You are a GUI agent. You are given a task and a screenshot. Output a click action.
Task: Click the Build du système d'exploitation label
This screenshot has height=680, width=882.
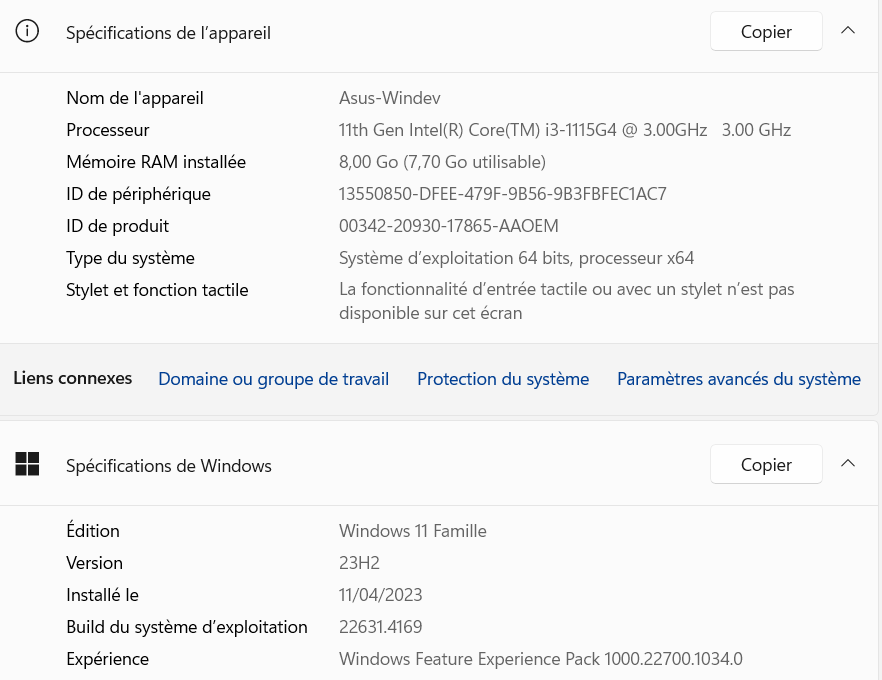pyautogui.click(x=187, y=627)
